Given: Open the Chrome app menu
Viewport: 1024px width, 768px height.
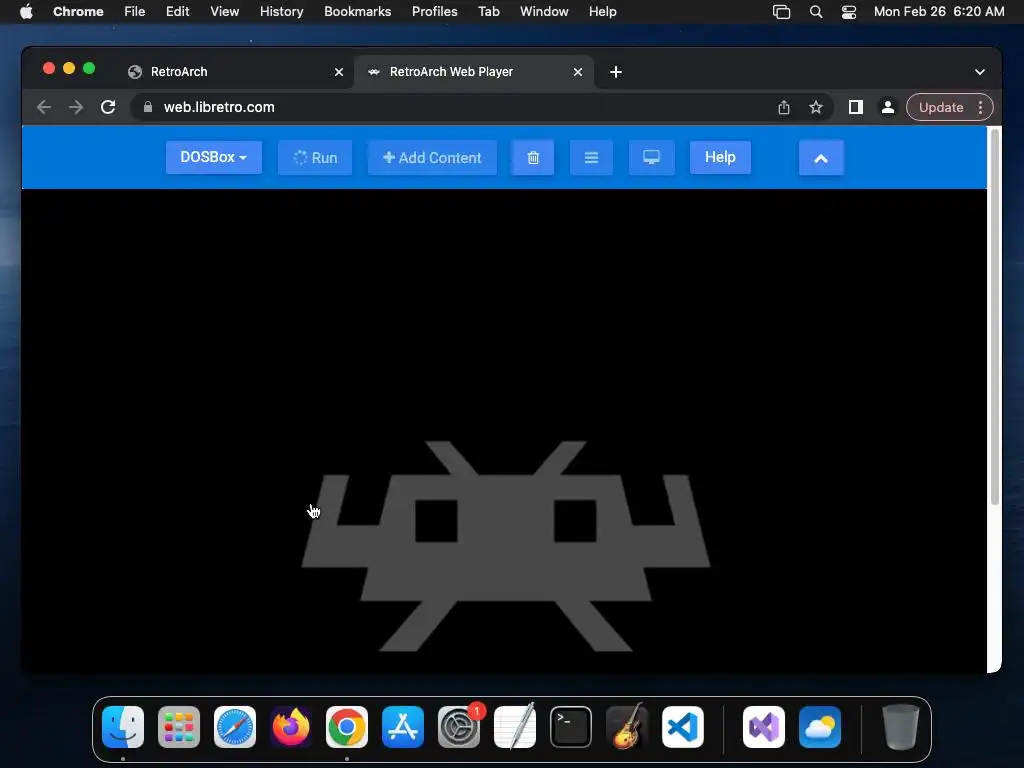Looking at the screenshot, I should tap(78, 12).
